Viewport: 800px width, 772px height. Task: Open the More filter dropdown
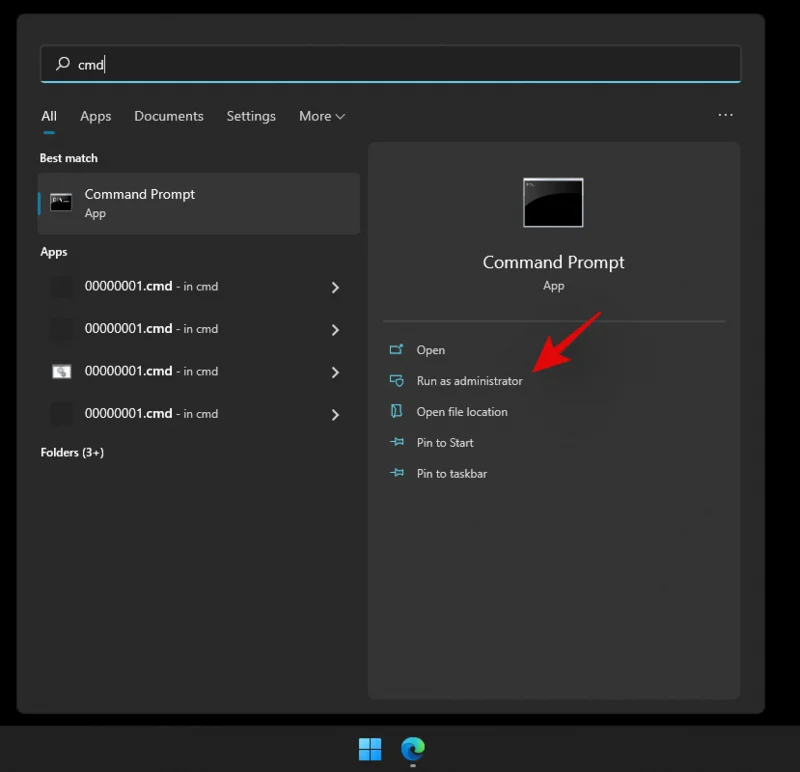tap(321, 116)
